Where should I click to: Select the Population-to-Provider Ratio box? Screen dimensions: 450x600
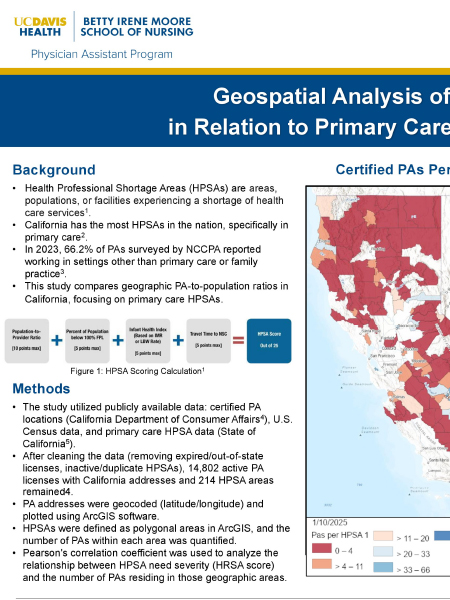tap(27, 341)
